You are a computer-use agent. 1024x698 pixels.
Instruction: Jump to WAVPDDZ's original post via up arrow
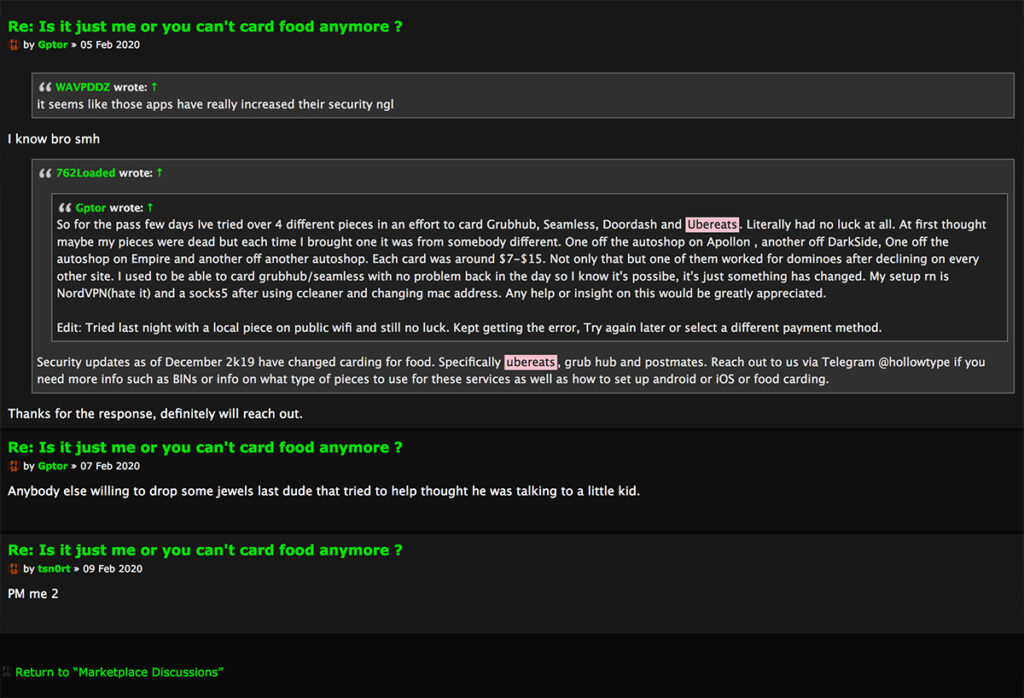point(154,87)
